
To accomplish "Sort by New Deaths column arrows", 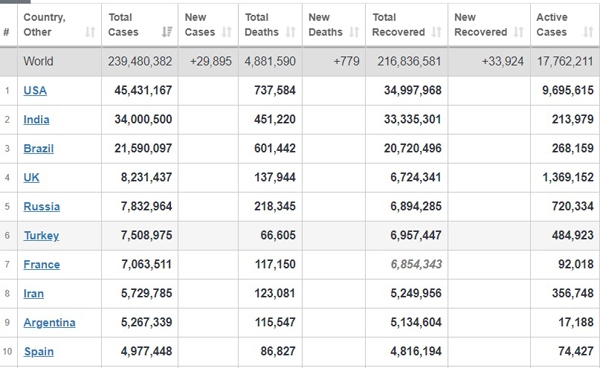I will pyautogui.click(x=354, y=32).
